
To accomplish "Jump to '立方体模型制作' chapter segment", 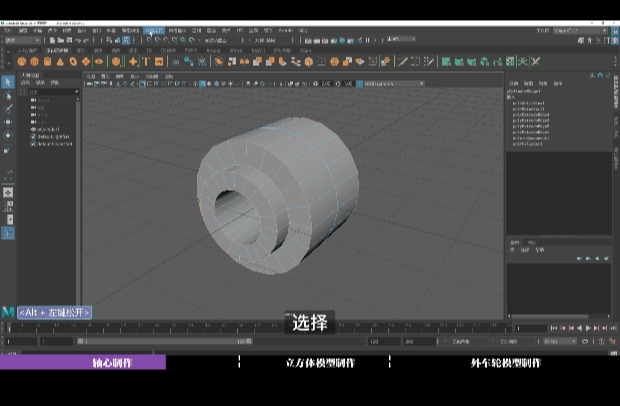I will click(314, 363).
